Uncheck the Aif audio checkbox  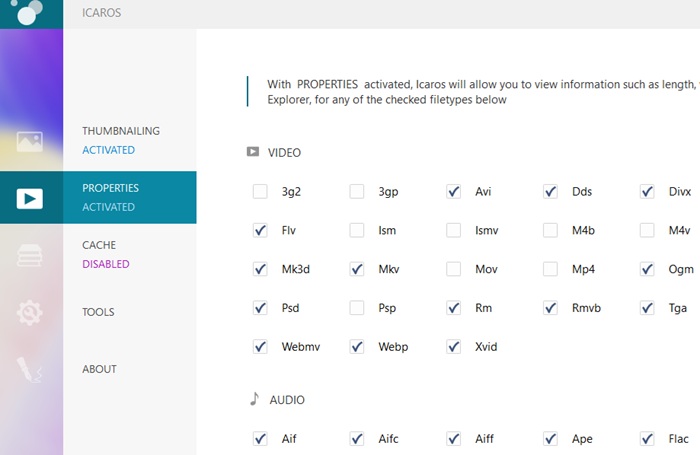coord(260,439)
